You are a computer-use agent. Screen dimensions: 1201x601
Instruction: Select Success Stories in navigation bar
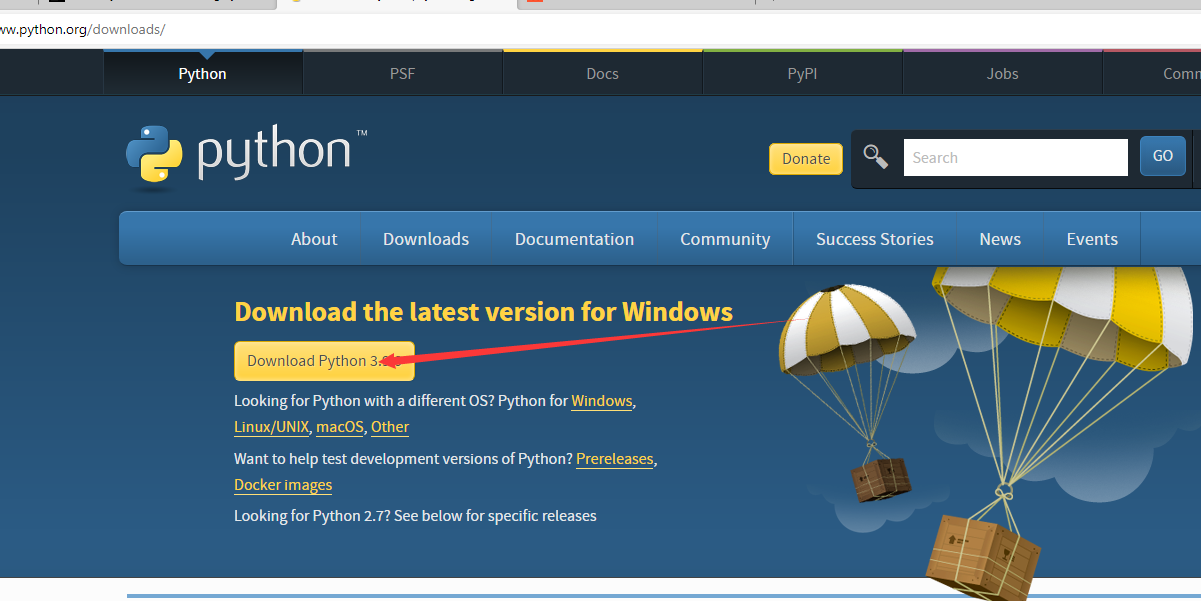tap(874, 239)
